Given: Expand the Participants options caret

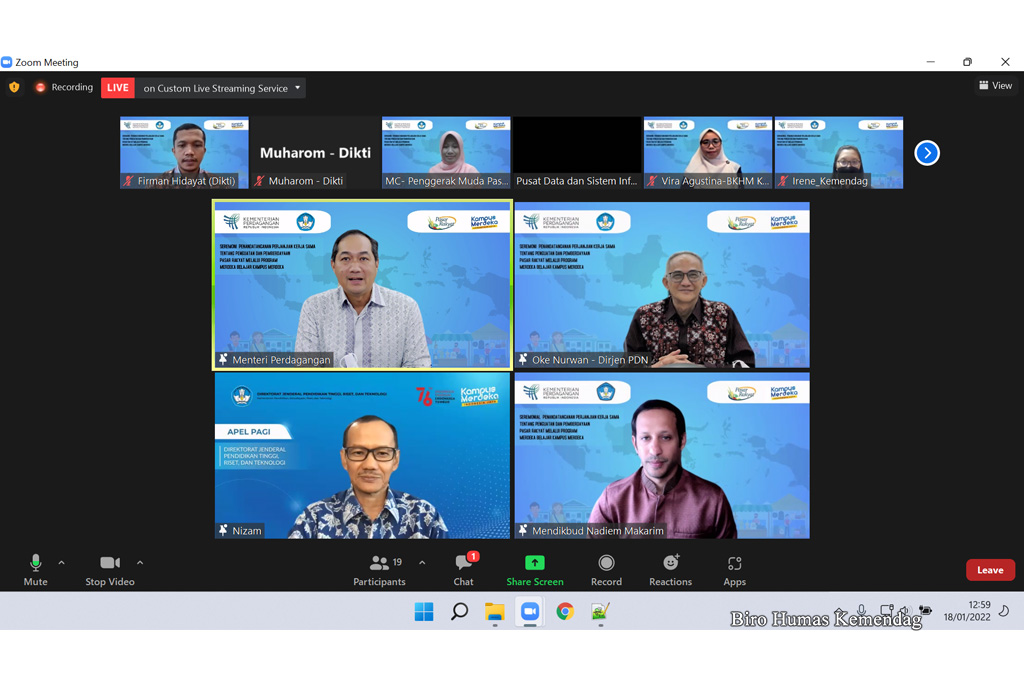Looking at the screenshot, I should click(x=422, y=563).
